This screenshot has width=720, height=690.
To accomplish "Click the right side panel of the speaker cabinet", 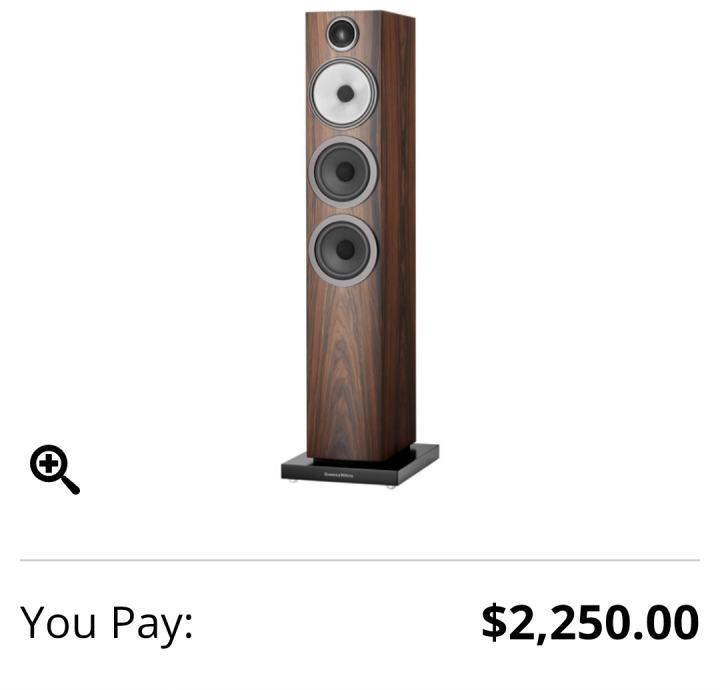I will [x=399, y=230].
